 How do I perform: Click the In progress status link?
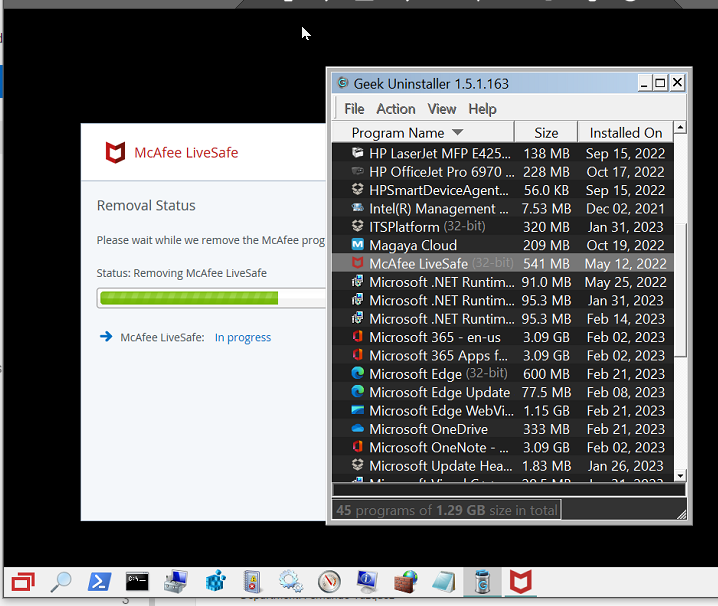pos(243,338)
